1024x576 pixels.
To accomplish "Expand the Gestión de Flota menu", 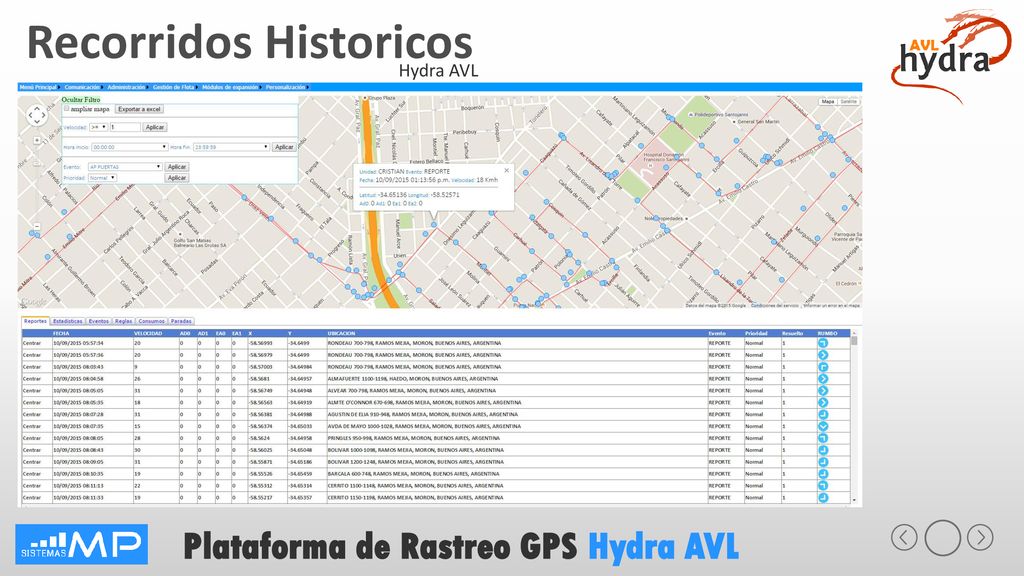I will click(x=174, y=87).
